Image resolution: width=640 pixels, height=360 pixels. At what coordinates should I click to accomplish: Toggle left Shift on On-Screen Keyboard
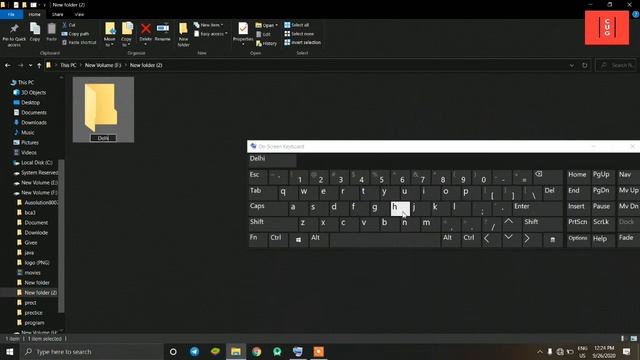coord(273,224)
